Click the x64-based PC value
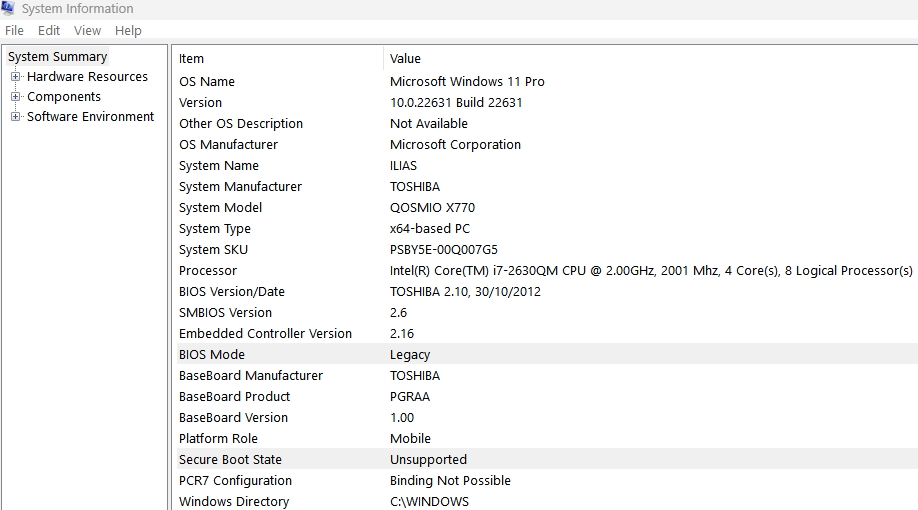The image size is (918, 510). coord(430,229)
